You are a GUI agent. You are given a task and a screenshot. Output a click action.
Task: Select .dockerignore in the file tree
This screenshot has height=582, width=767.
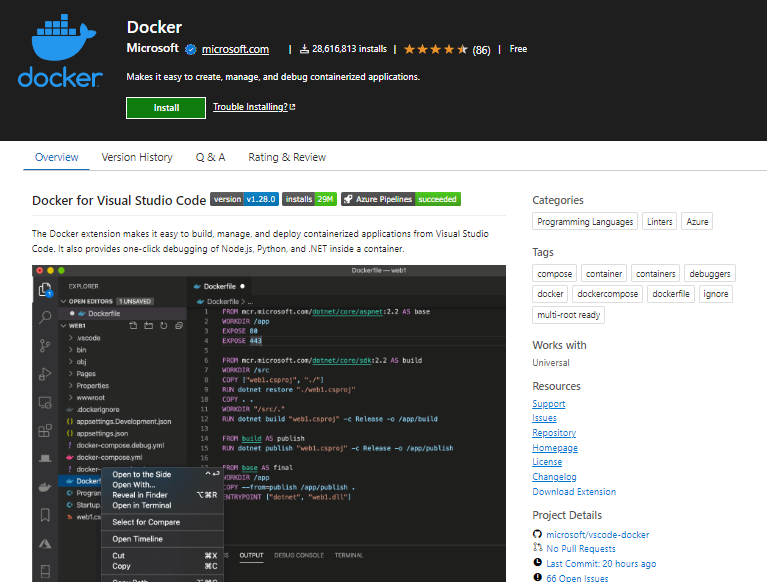pyautogui.click(x=98, y=409)
